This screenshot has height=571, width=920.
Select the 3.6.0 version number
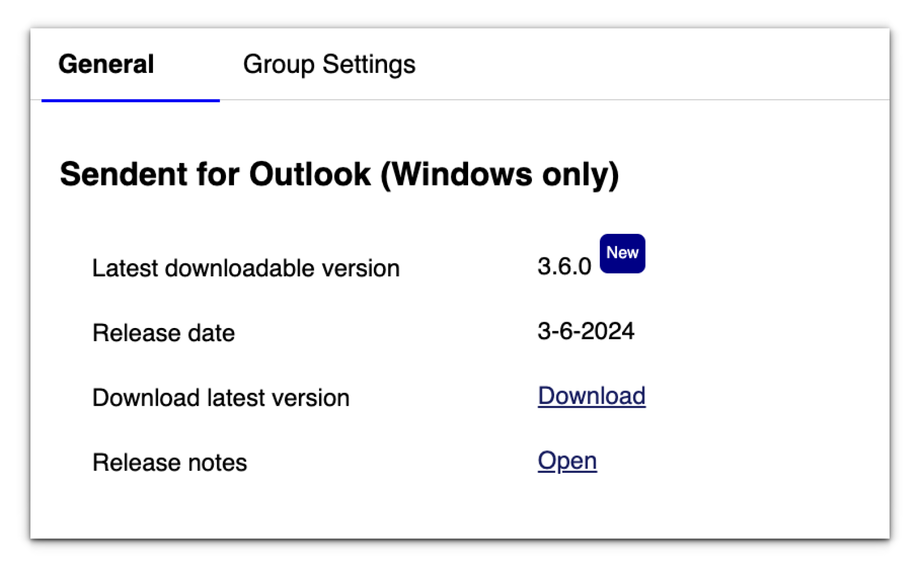click(564, 268)
